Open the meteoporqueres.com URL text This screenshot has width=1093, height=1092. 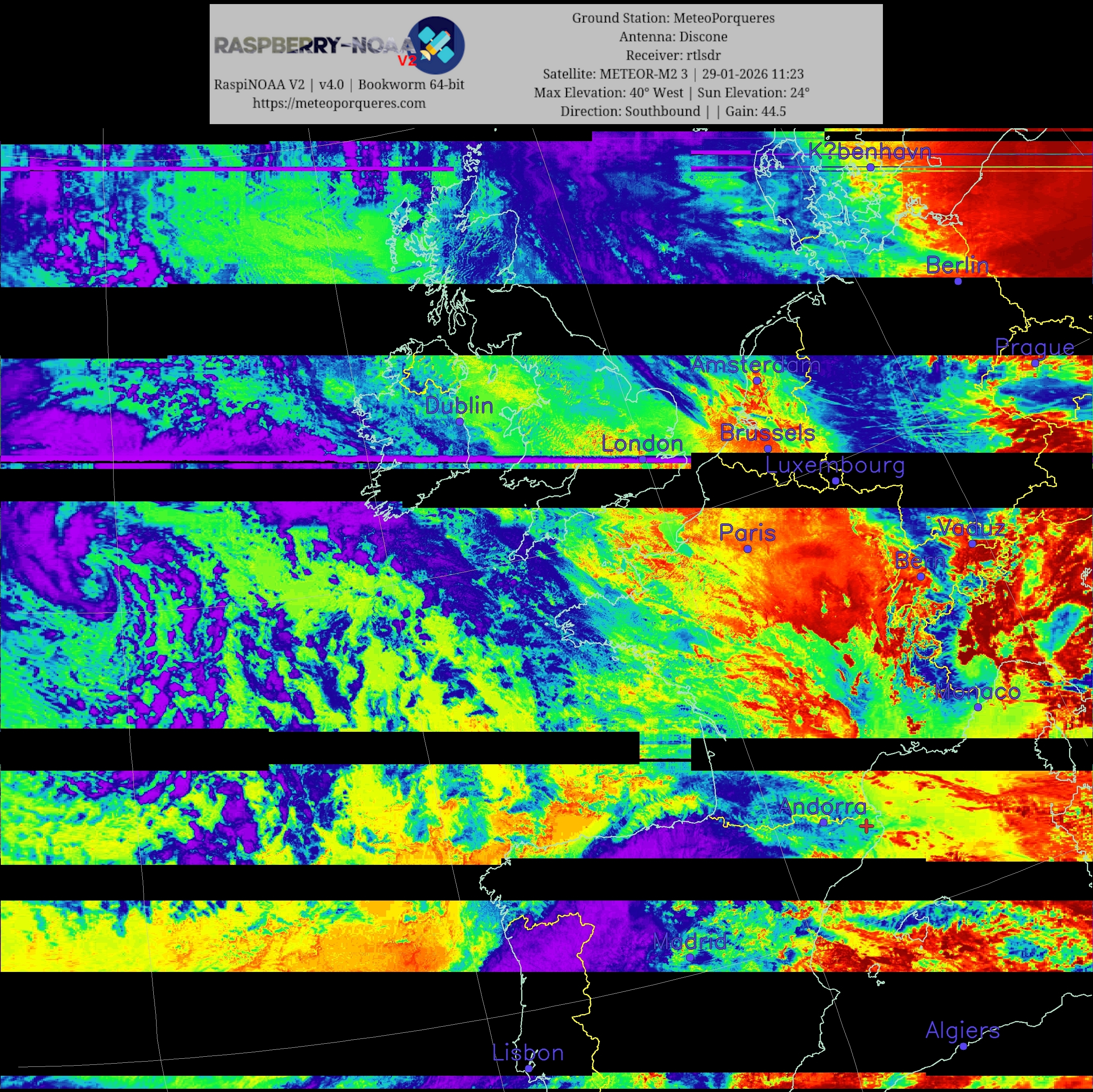pyautogui.click(x=339, y=103)
